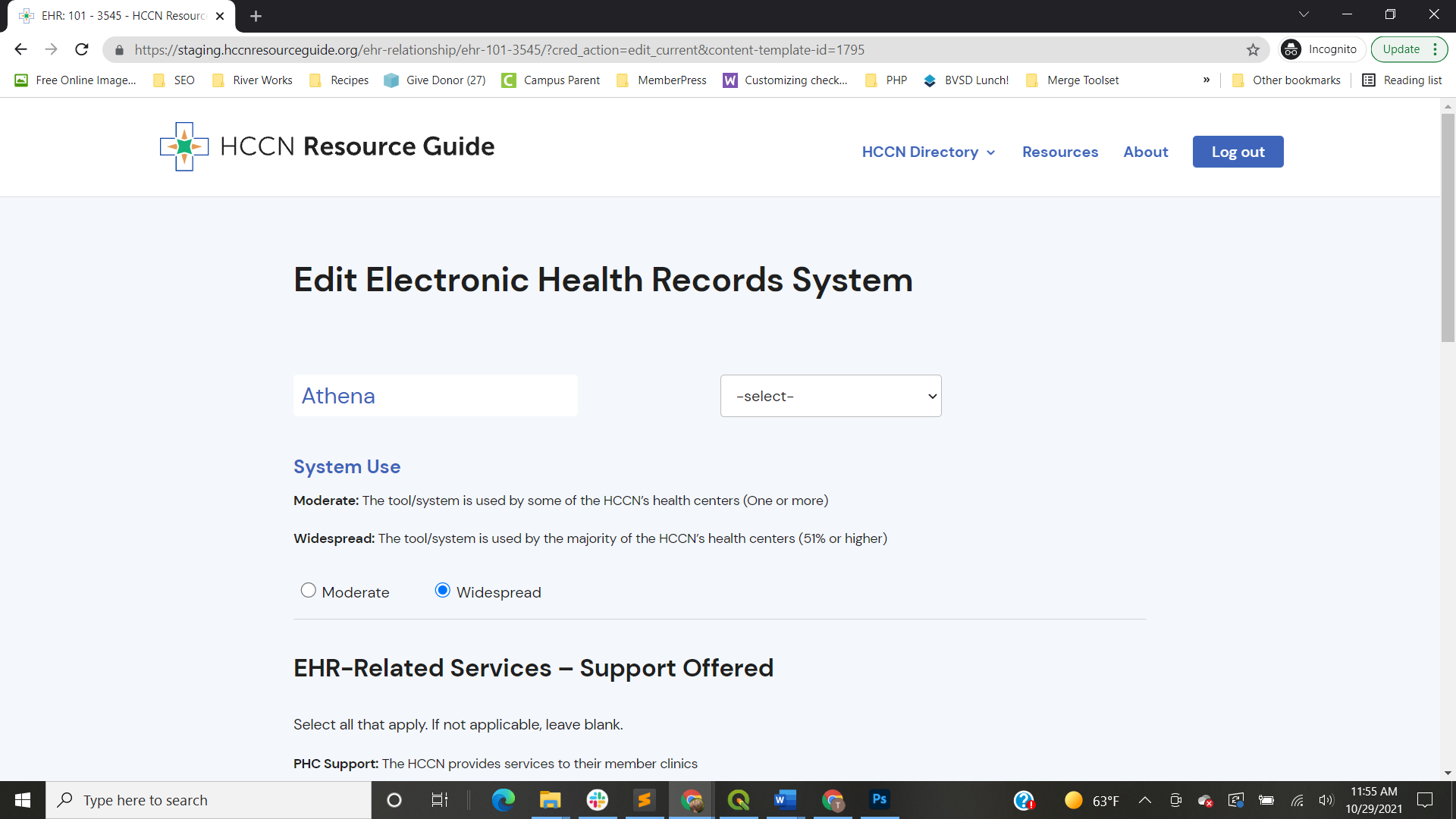Open the Customizing check... bookmark
1456x819 pixels.
786,80
